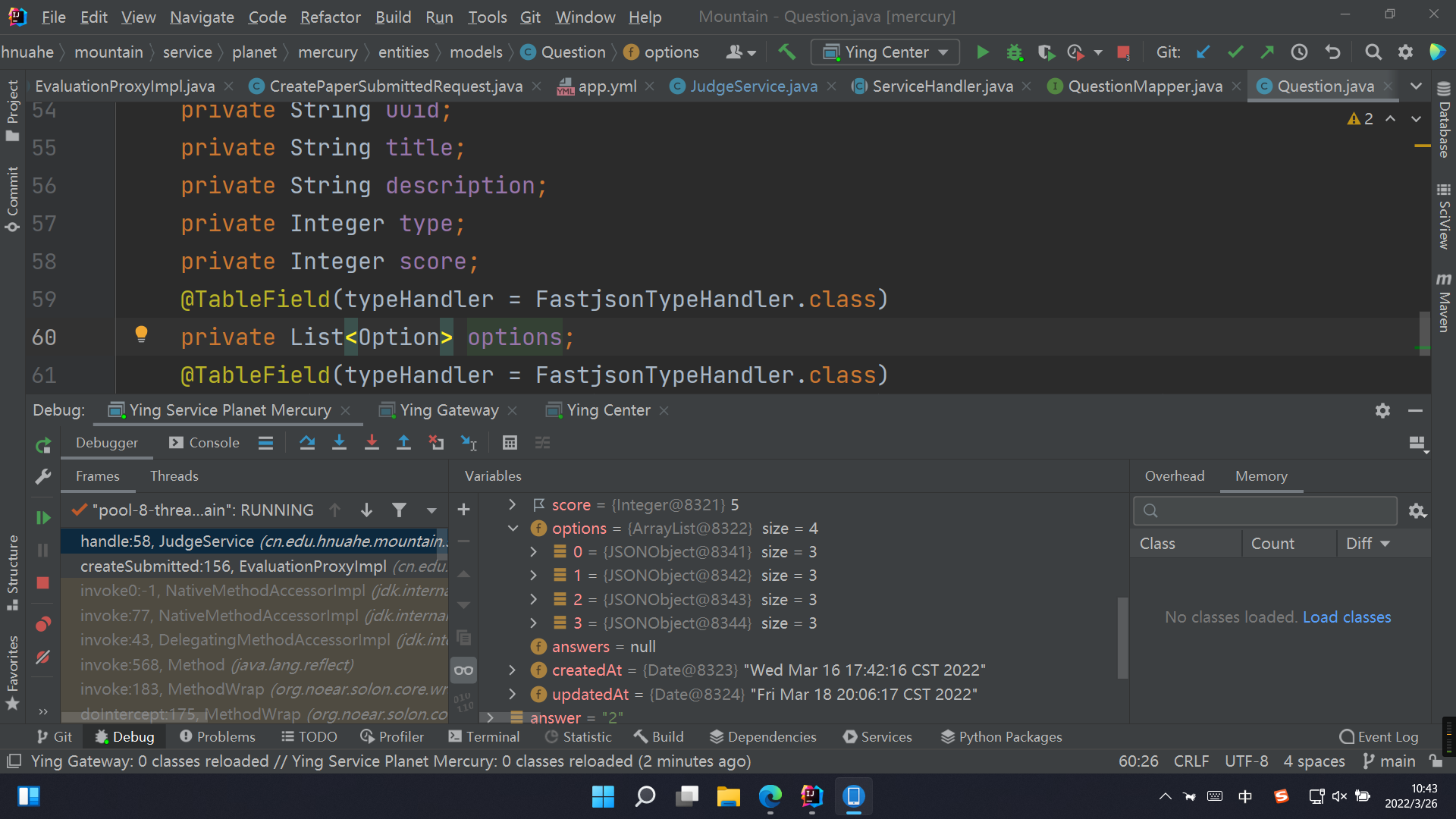Click CRLF line separator in status bar
This screenshot has height=819, width=1456.
(1191, 761)
